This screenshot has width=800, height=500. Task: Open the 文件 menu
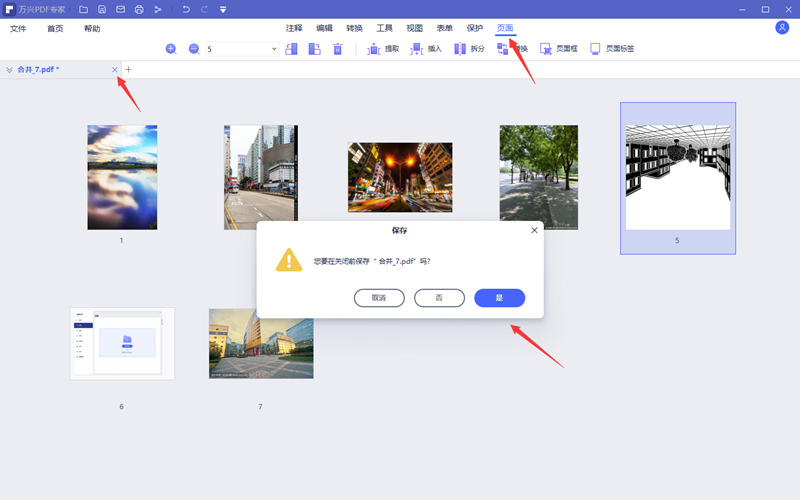click(x=18, y=29)
